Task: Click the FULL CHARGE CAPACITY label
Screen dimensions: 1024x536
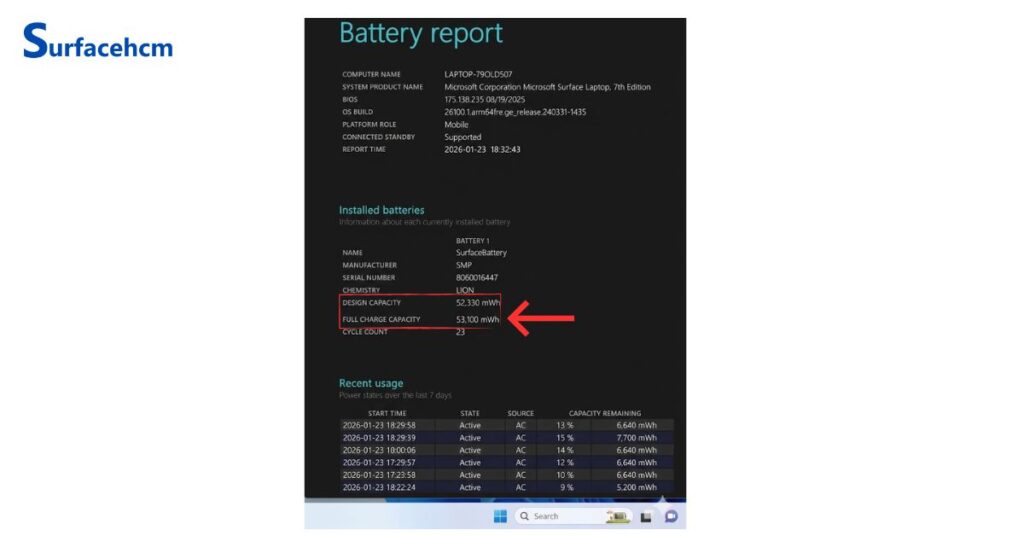Action: pos(381,319)
